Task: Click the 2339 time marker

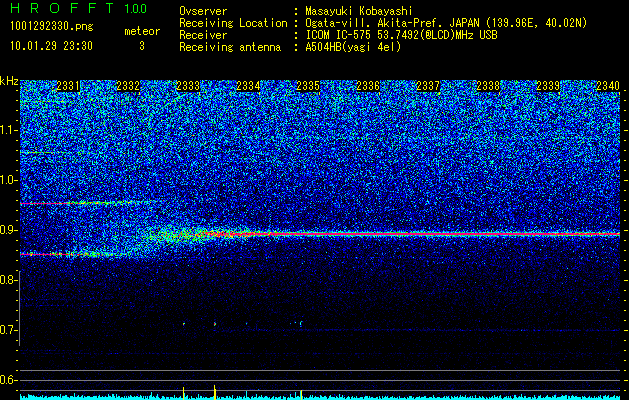Action: point(548,86)
